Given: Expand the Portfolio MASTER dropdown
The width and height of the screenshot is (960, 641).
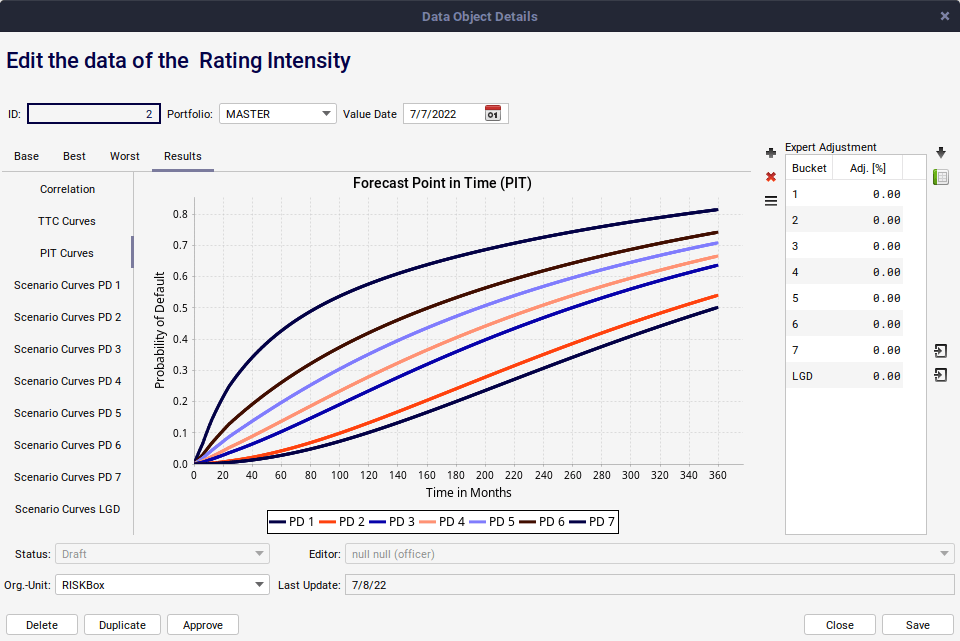Looking at the screenshot, I should pyautogui.click(x=327, y=114).
